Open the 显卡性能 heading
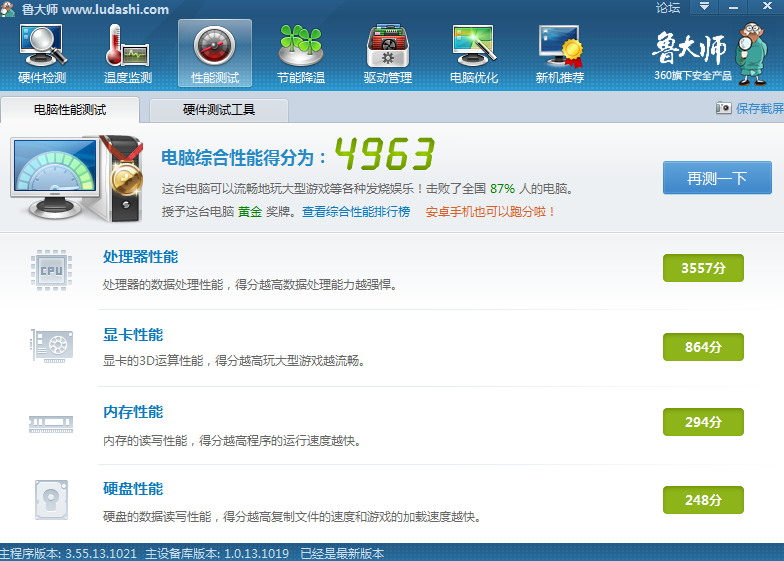 pyautogui.click(x=133, y=335)
